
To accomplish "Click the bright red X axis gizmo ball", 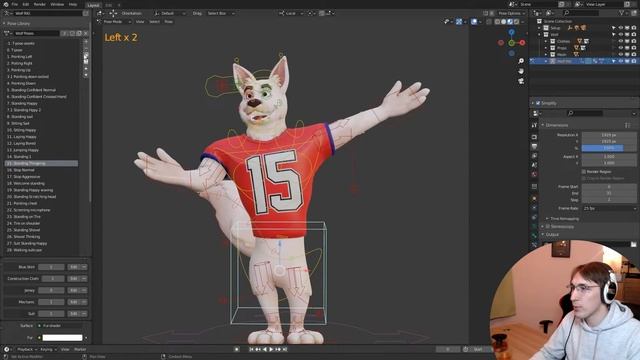I will (522, 42).
